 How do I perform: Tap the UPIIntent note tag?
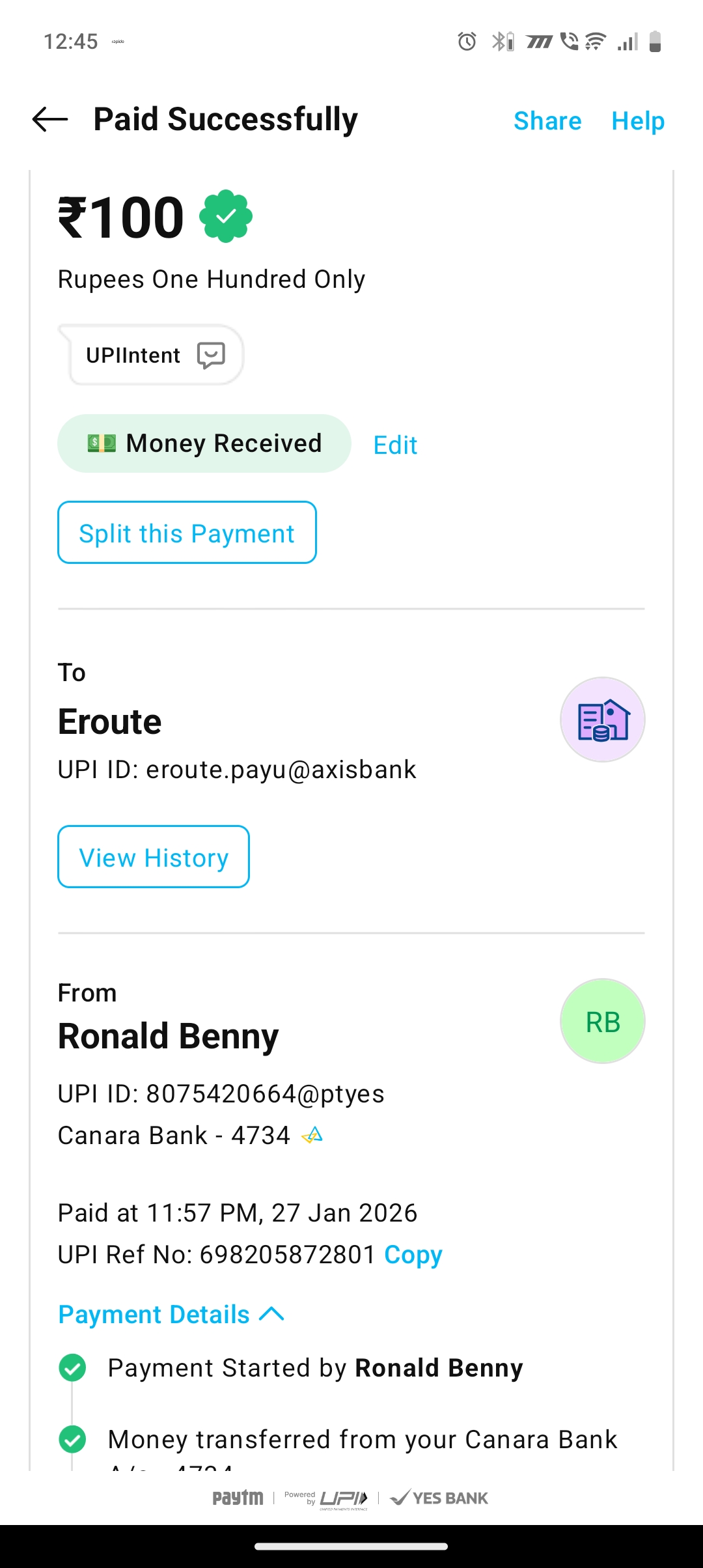(133, 356)
